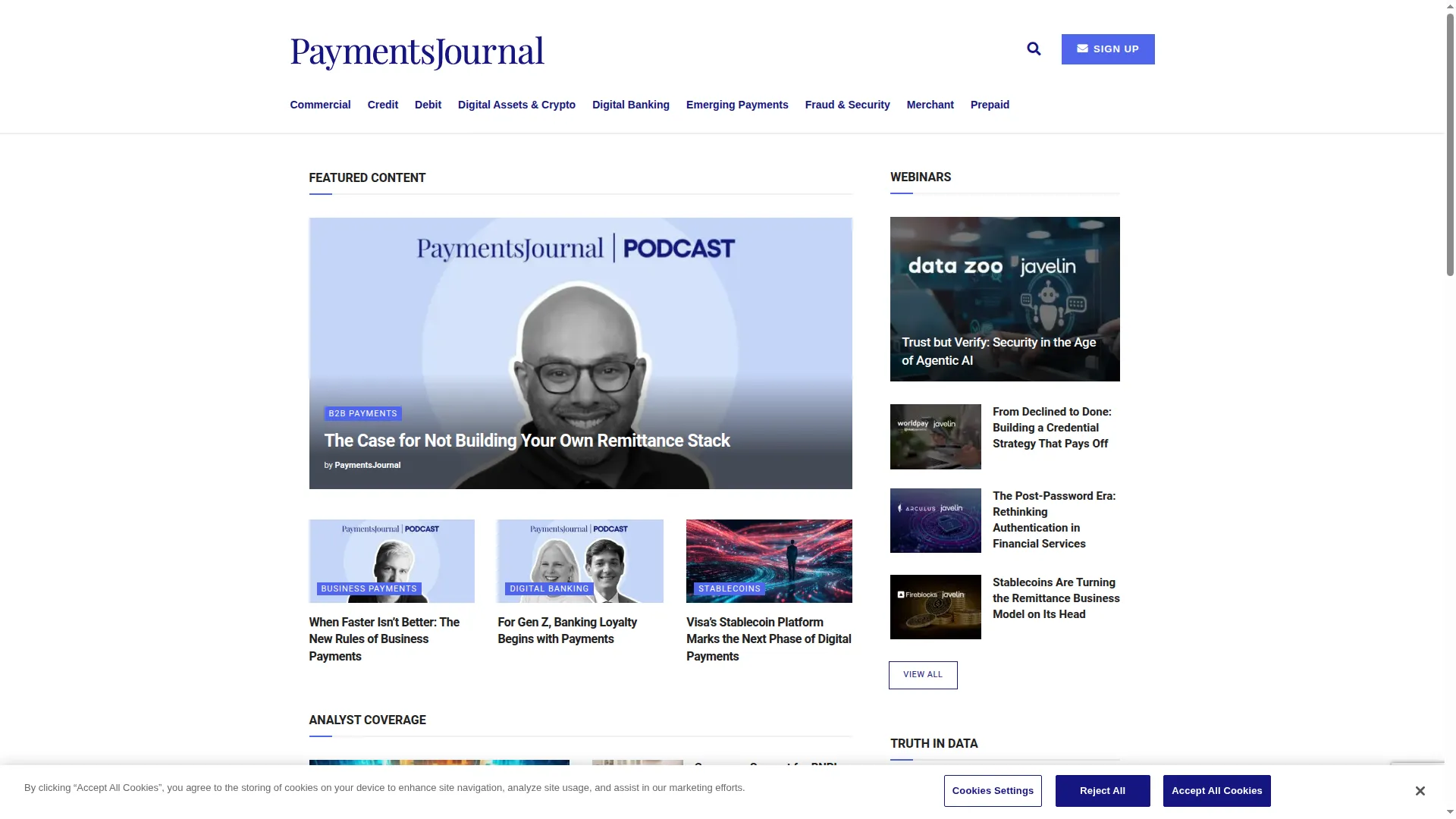Click the Featured Content heading
This screenshot has width=1456, height=819.
click(367, 178)
